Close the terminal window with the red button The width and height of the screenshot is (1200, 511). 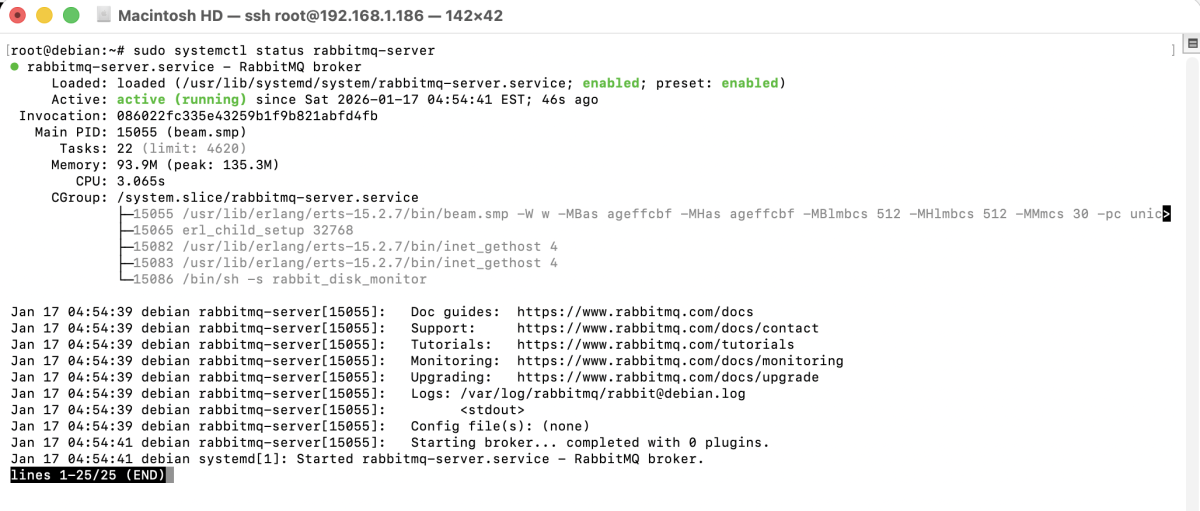click(x=18, y=16)
